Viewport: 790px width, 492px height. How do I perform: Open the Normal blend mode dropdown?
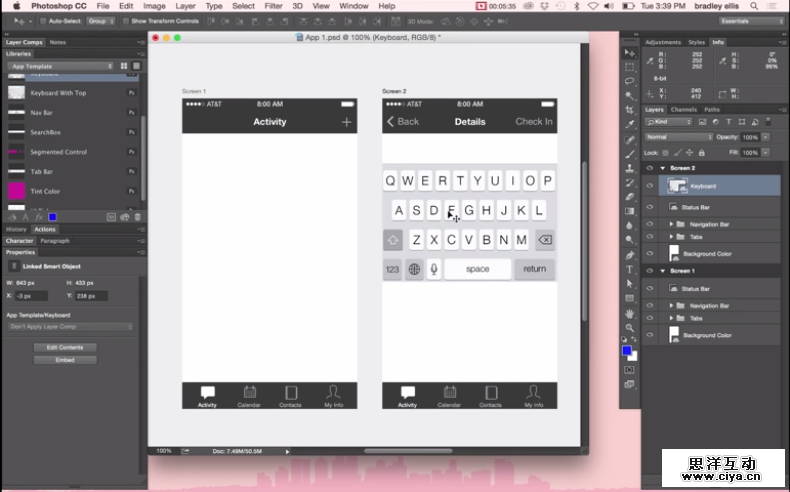click(x=676, y=136)
